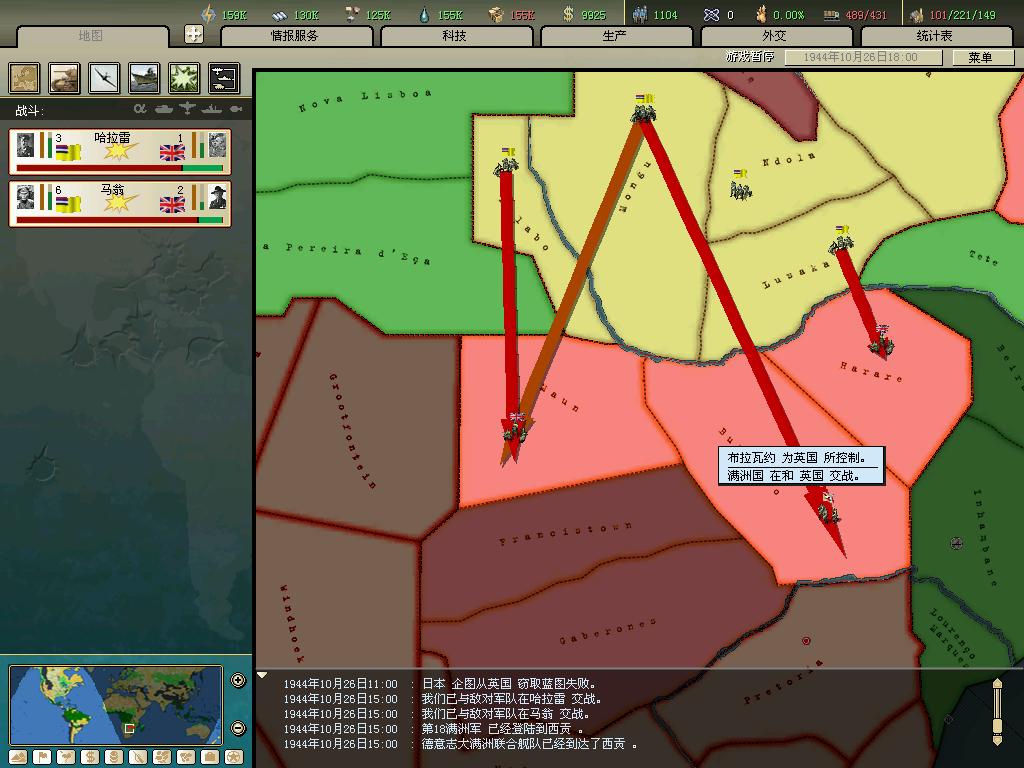Click the transport capacity convoy icon

[831, 15]
